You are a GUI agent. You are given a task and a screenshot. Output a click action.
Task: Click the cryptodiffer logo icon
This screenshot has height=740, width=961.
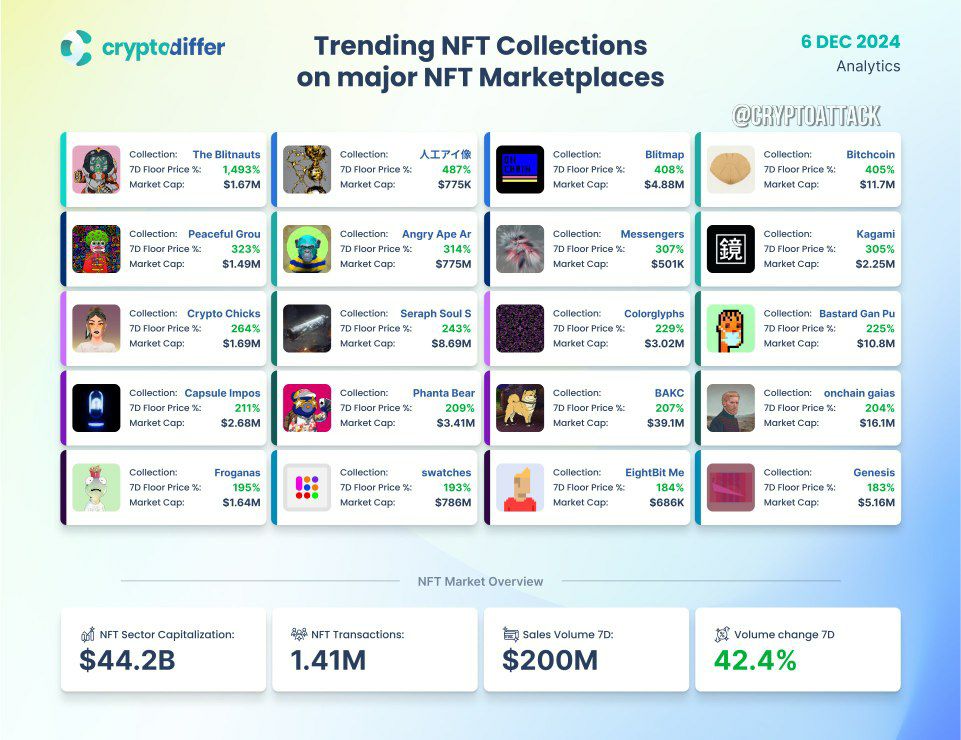[77, 47]
